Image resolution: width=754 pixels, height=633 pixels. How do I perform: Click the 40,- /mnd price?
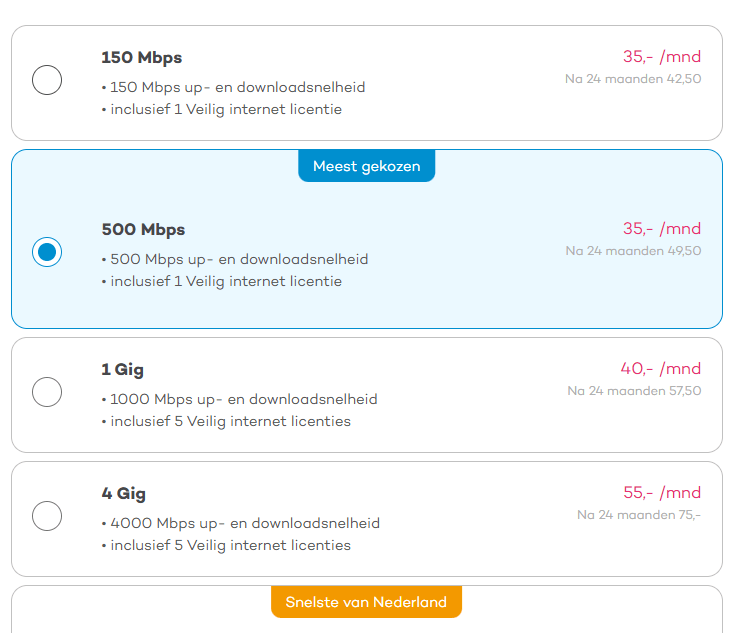(x=661, y=369)
